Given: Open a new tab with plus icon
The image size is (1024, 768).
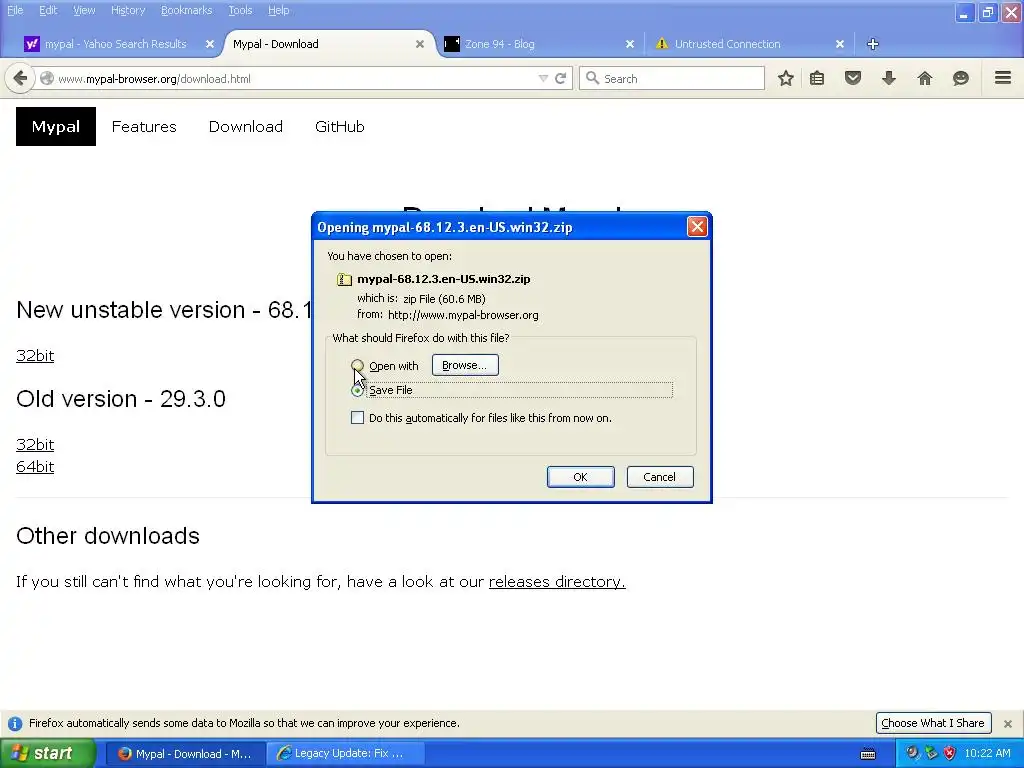Looking at the screenshot, I should pos(872,44).
